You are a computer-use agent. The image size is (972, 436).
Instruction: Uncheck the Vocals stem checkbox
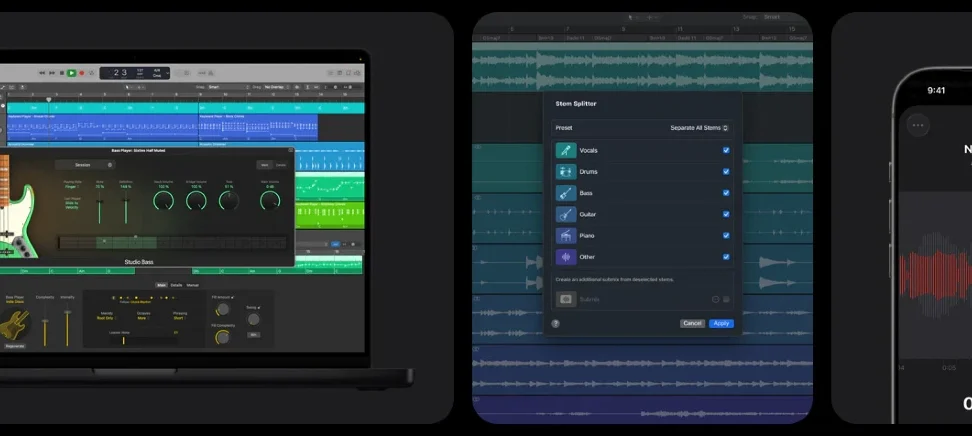click(726, 150)
